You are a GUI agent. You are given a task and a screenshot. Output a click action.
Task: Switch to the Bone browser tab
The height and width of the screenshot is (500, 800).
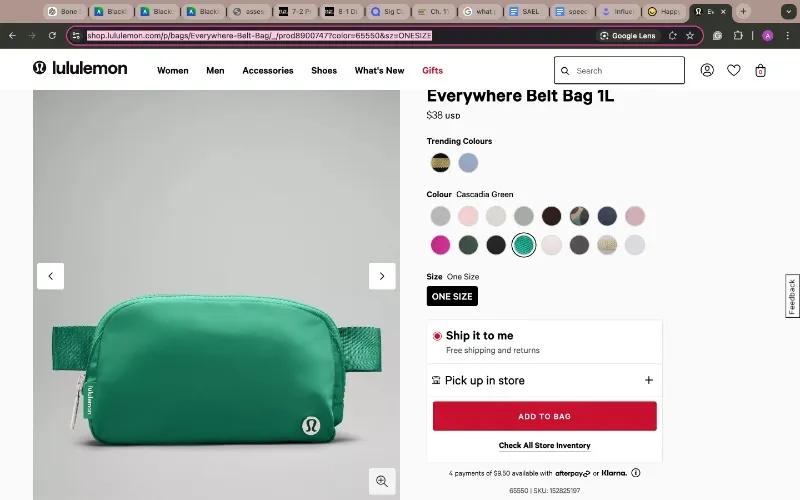click(x=65, y=11)
